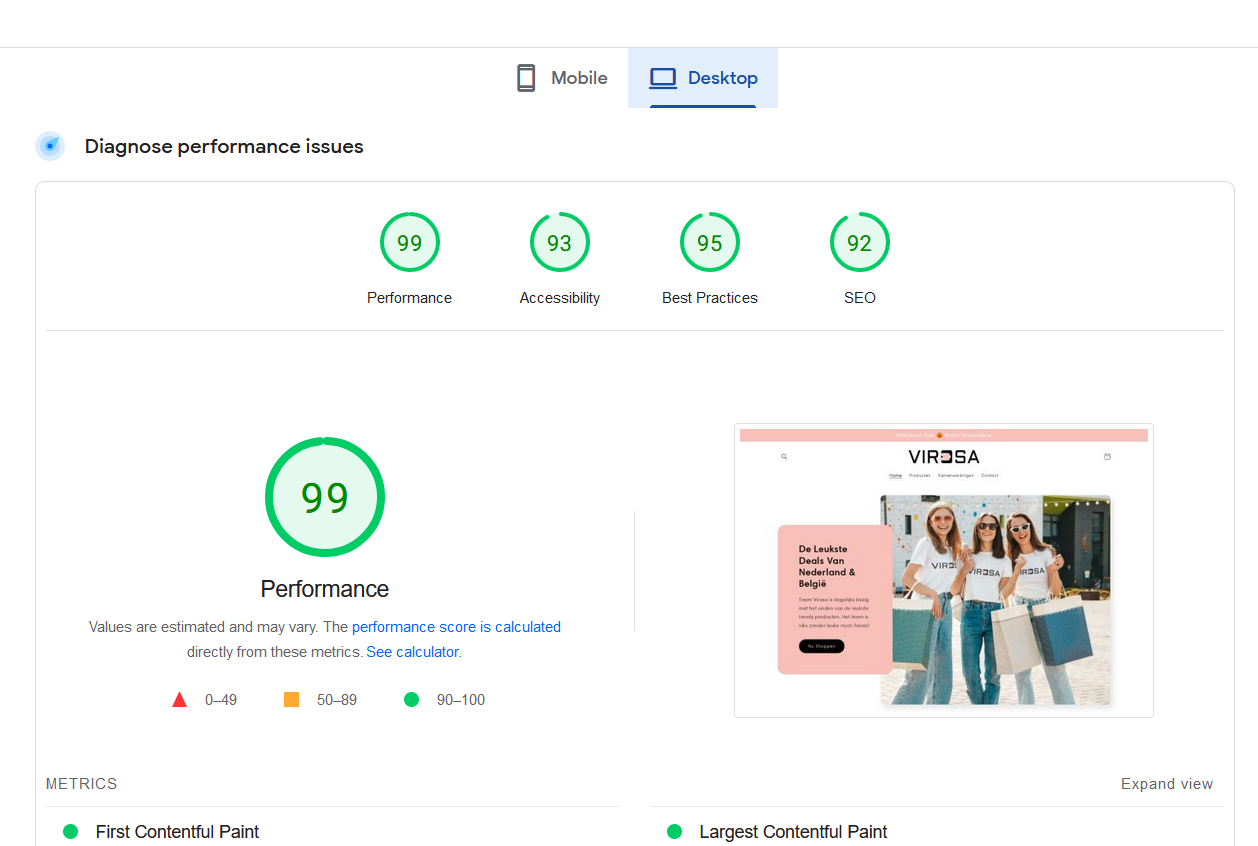Viewport: 1258px width, 846px height.
Task: Open the See calculator link
Action: [x=412, y=652]
